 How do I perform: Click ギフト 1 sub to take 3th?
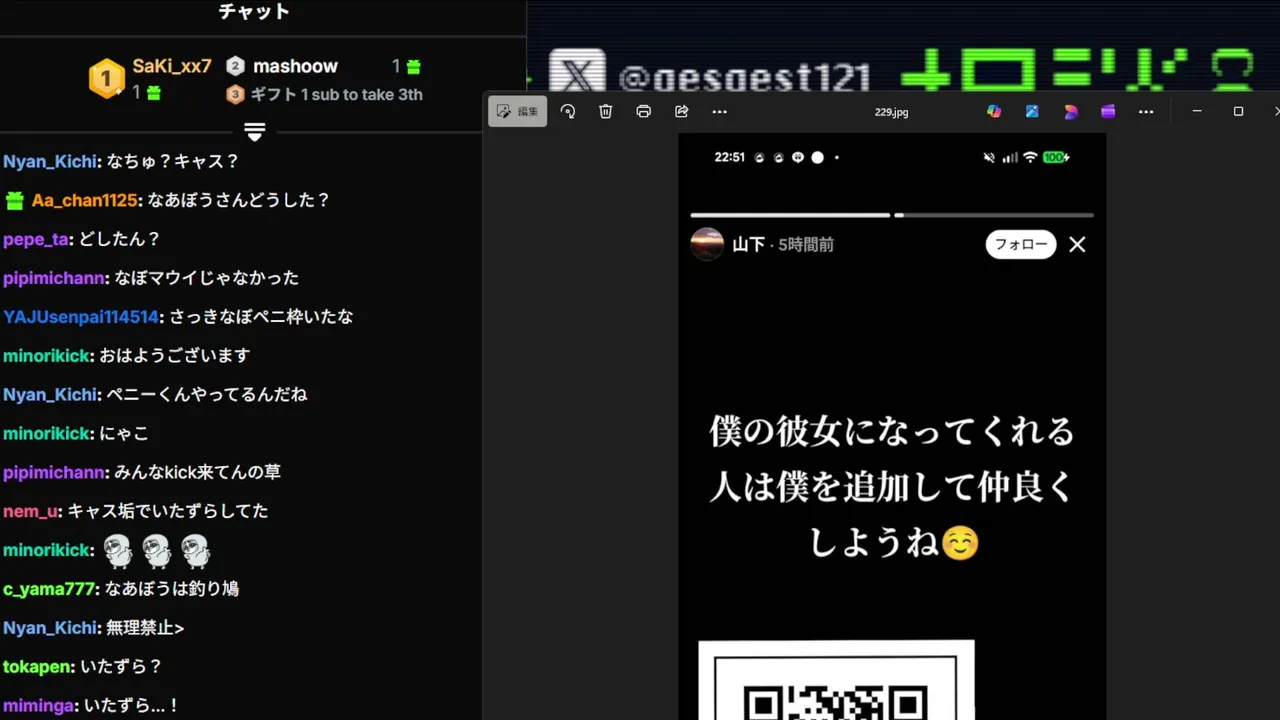pos(336,95)
